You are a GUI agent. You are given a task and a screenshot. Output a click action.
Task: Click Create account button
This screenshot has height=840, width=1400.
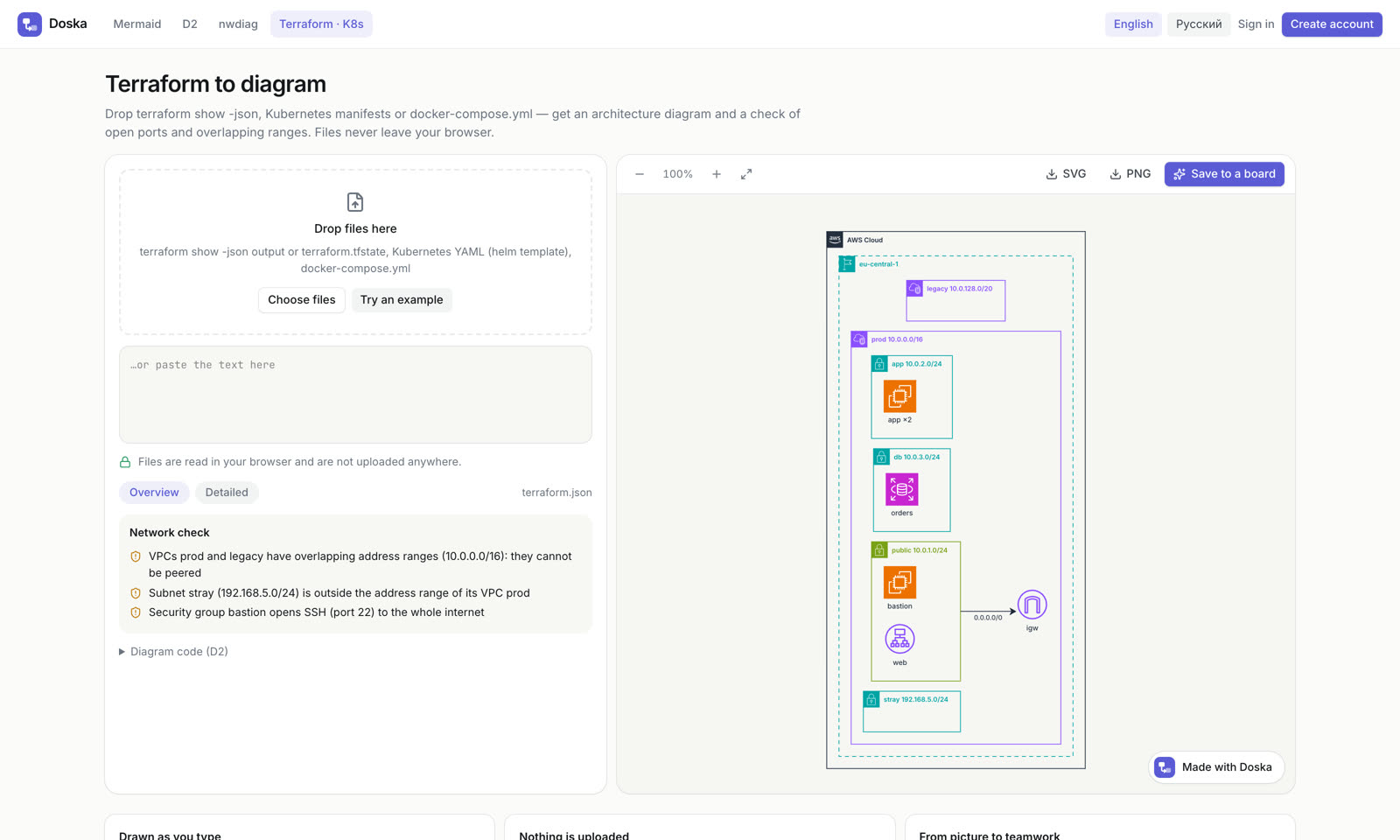pyautogui.click(x=1332, y=24)
